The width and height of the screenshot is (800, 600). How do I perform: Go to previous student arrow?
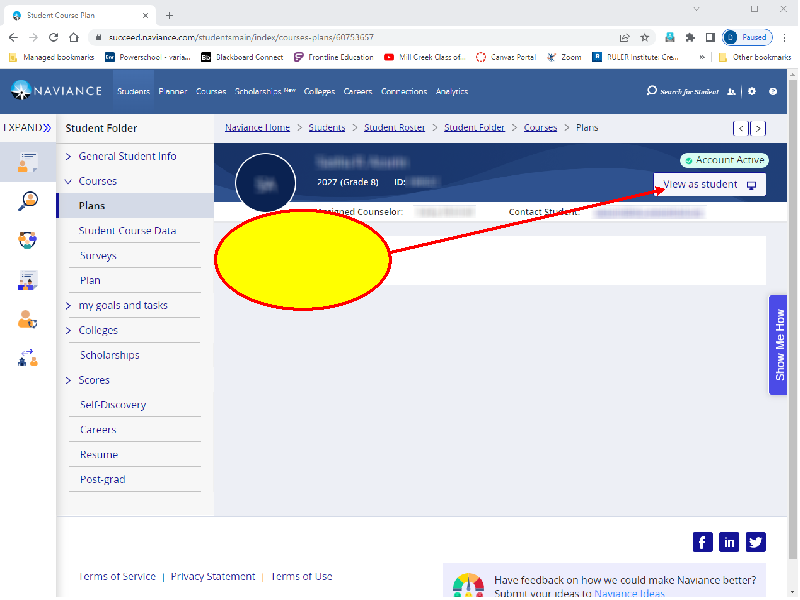tap(740, 129)
